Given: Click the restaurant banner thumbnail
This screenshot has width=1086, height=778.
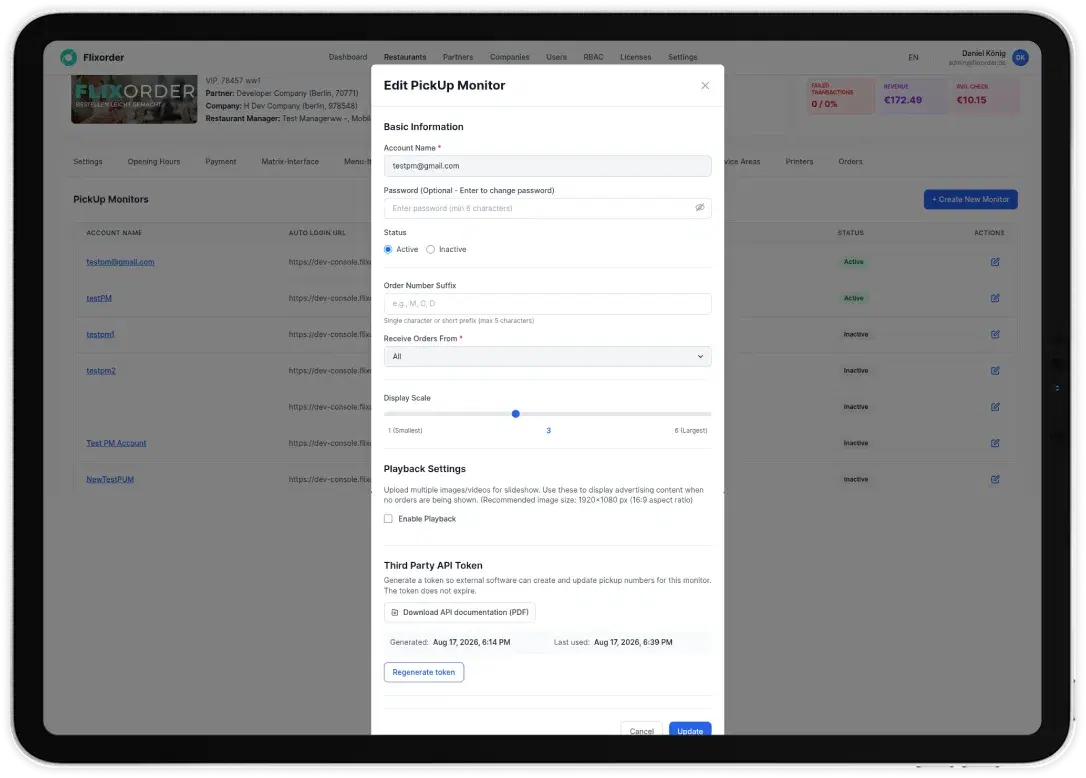Looking at the screenshot, I should (x=134, y=99).
